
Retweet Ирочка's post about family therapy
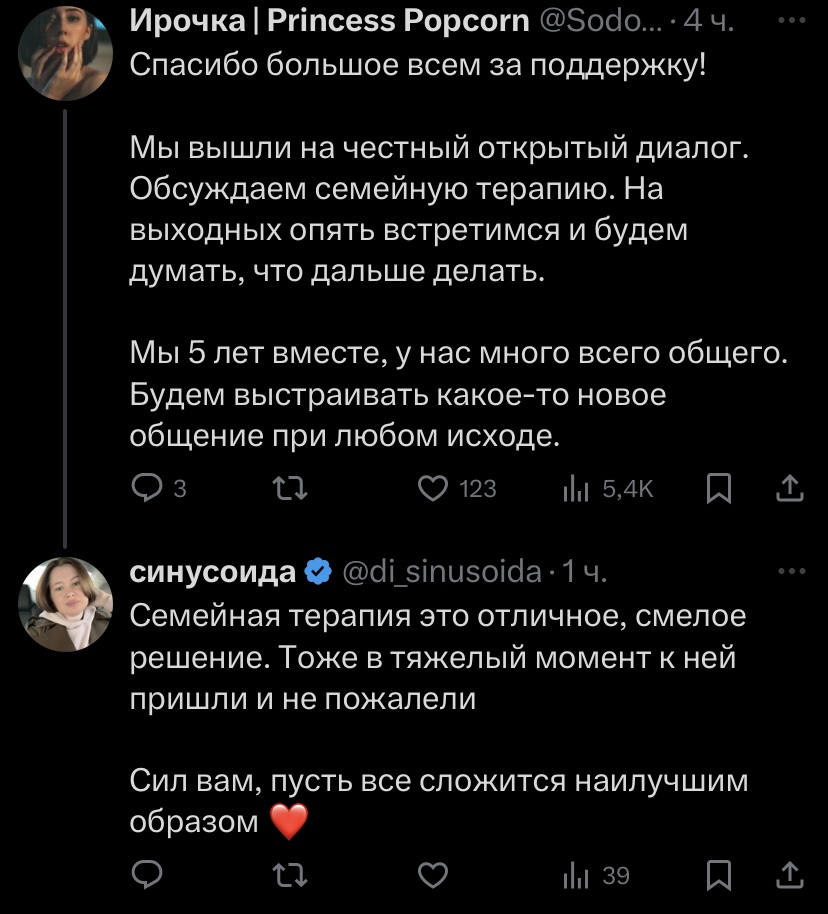[x=290, y=488]
